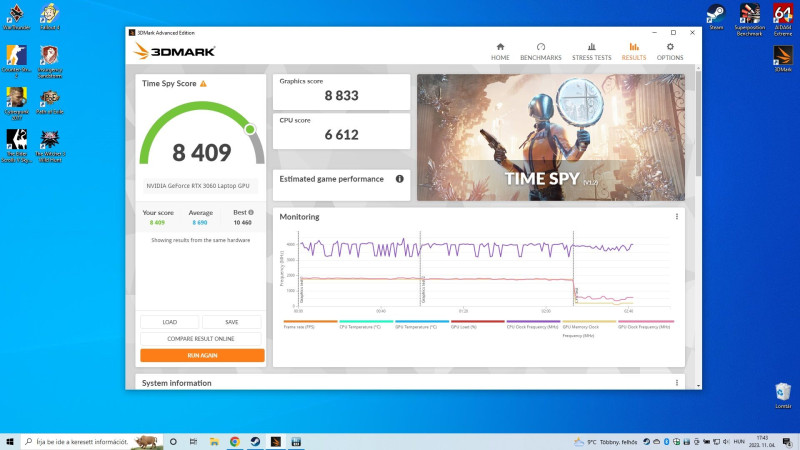The width and height of the screenshot is (800, 450).
Task: Click the Fallout 4 desktop icon
Action: click(x=50, y=17)
